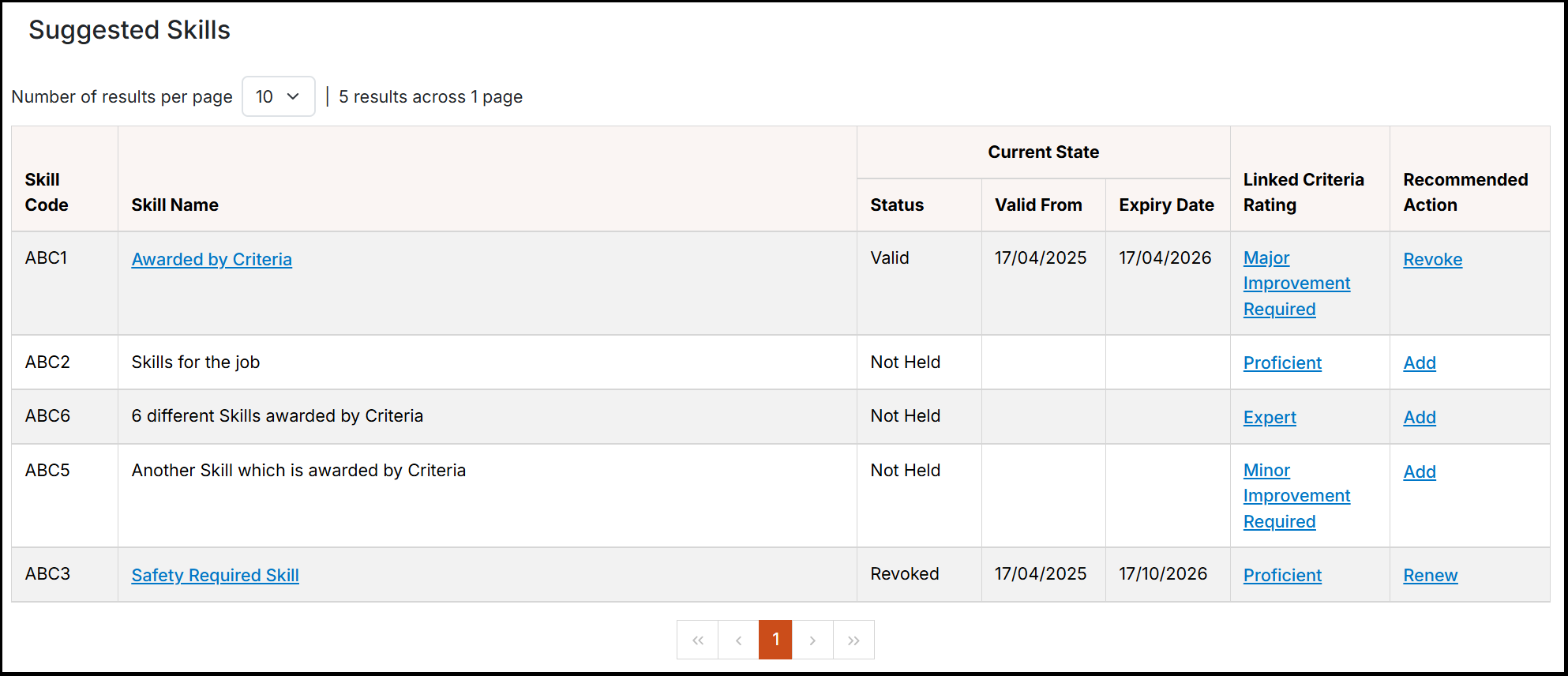This screenshot has width=1568, height=676.
Task: Click the Skill Name column header
Action: [175, 205]
